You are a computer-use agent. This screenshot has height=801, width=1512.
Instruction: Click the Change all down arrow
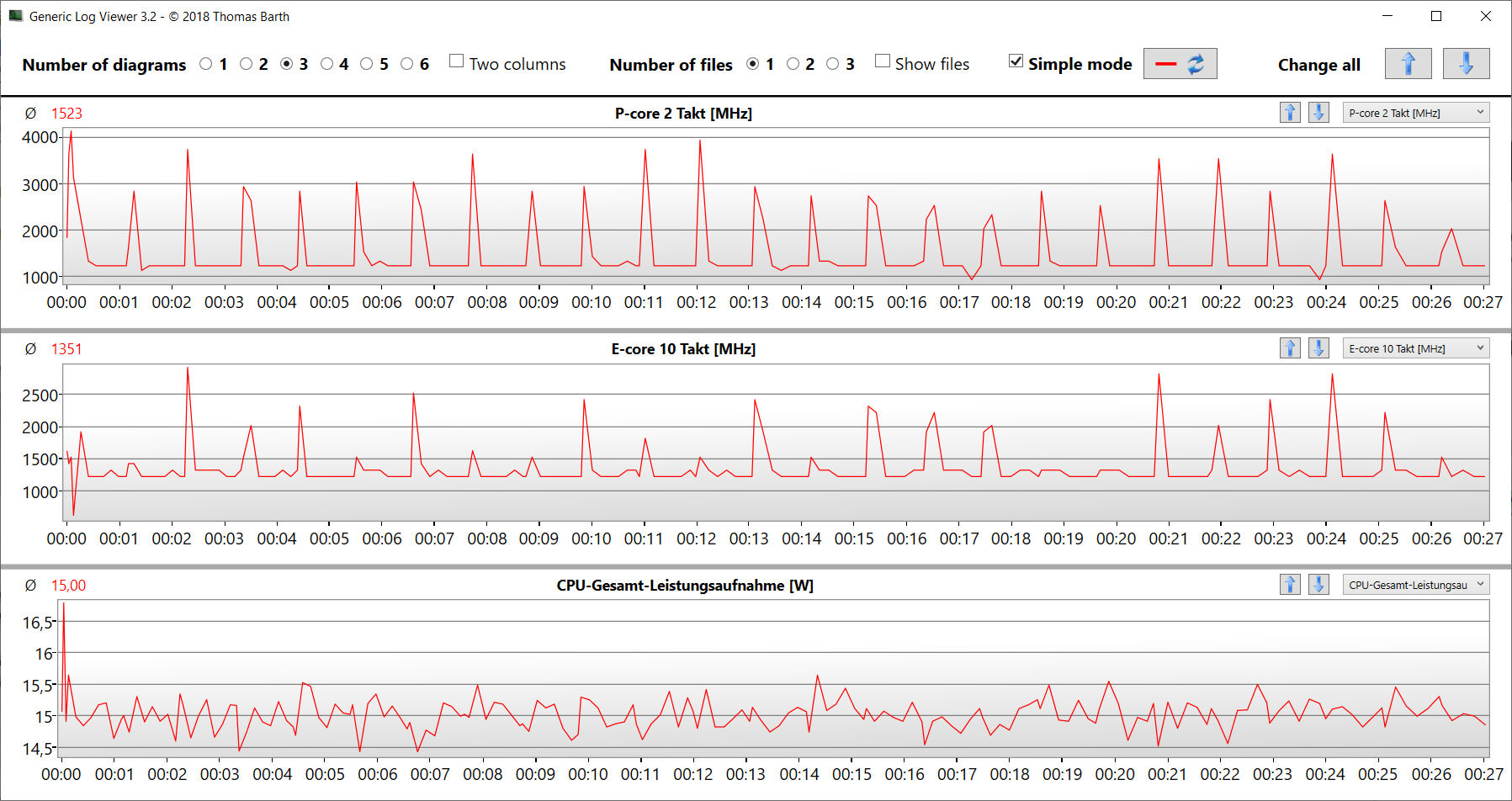pos(1465,64)
